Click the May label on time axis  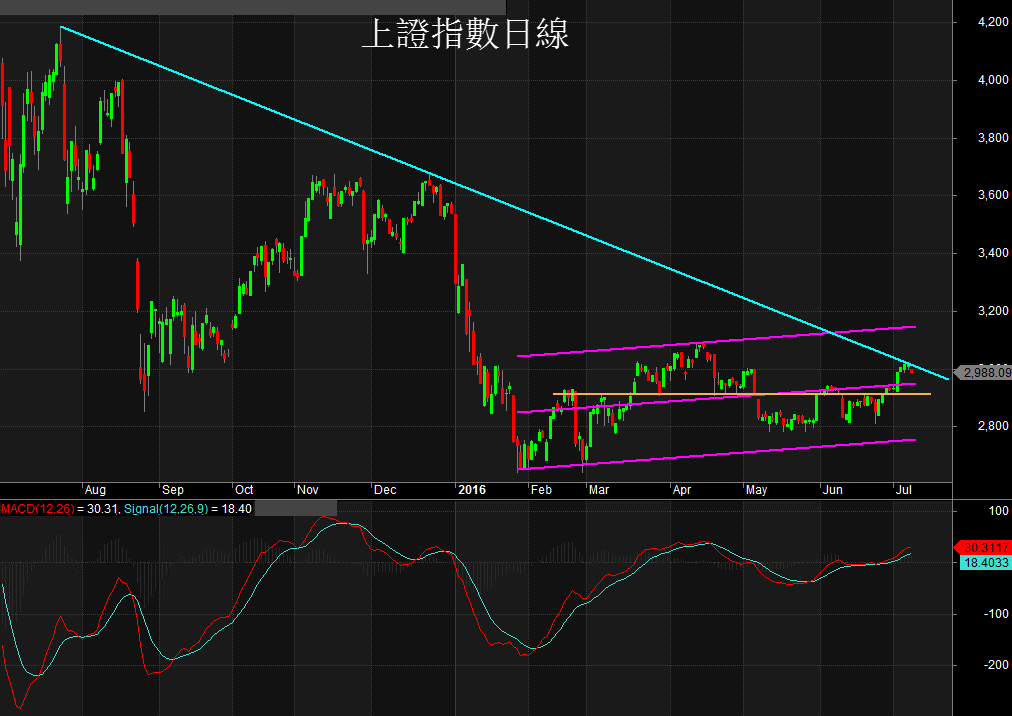pos(756,490)
